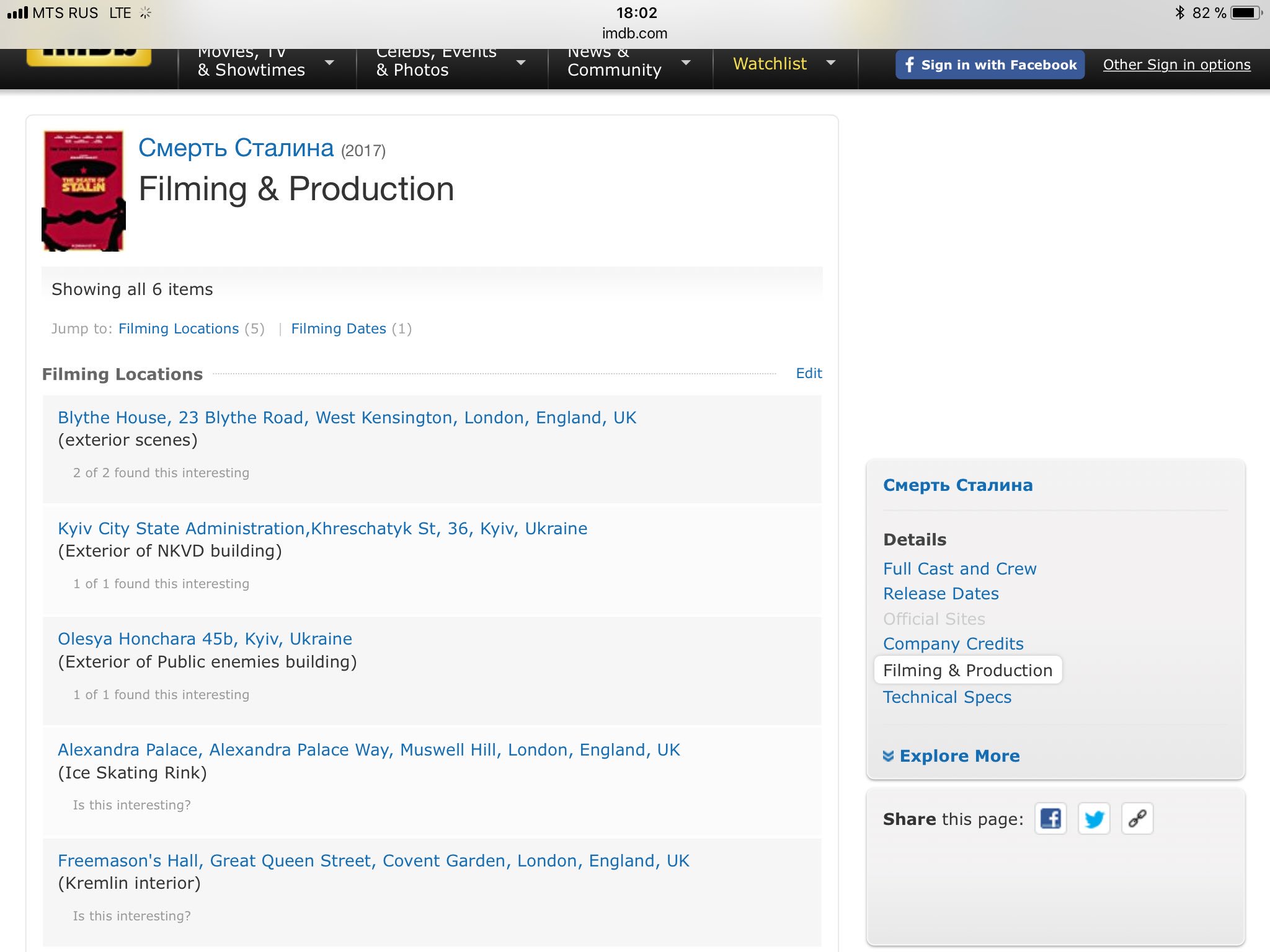The height and width of the screenshot is (952, 1270).
Task: Open Blythe House, 23 Blythe Road location
Action: (347, 418)
